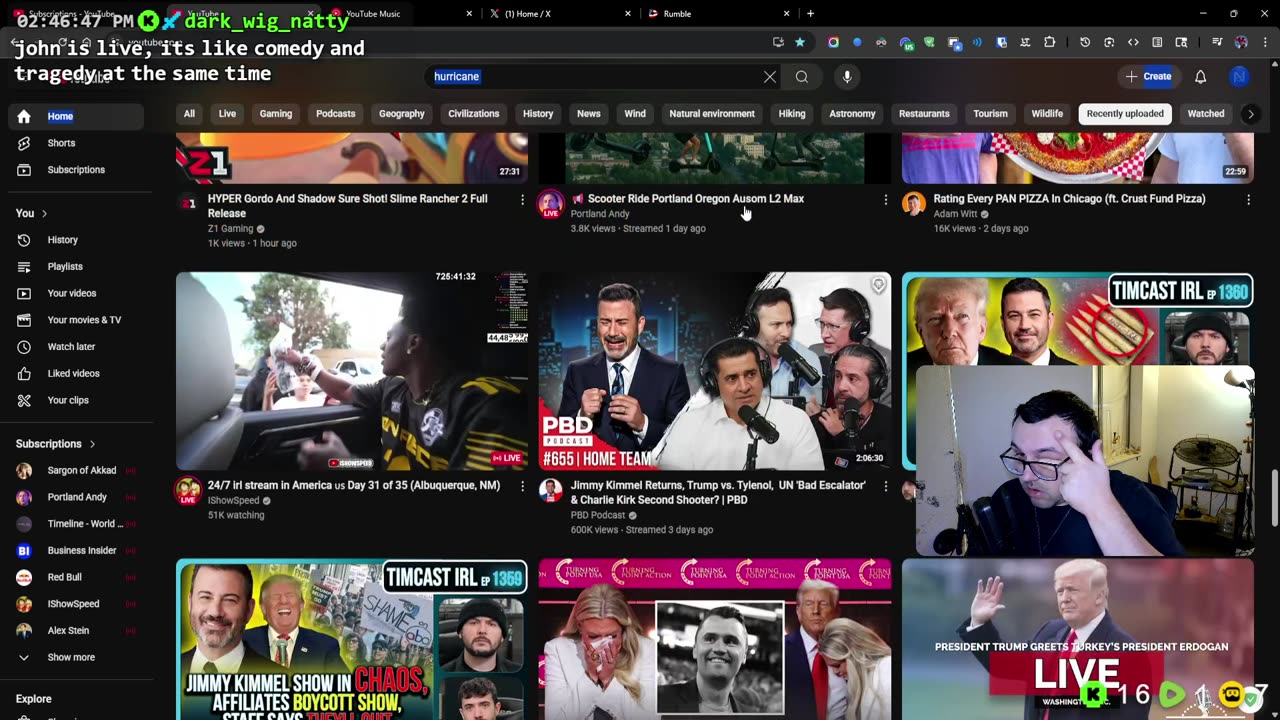
Task: Click the Adam Witt channel avatar
Action: tap(914, 205)
